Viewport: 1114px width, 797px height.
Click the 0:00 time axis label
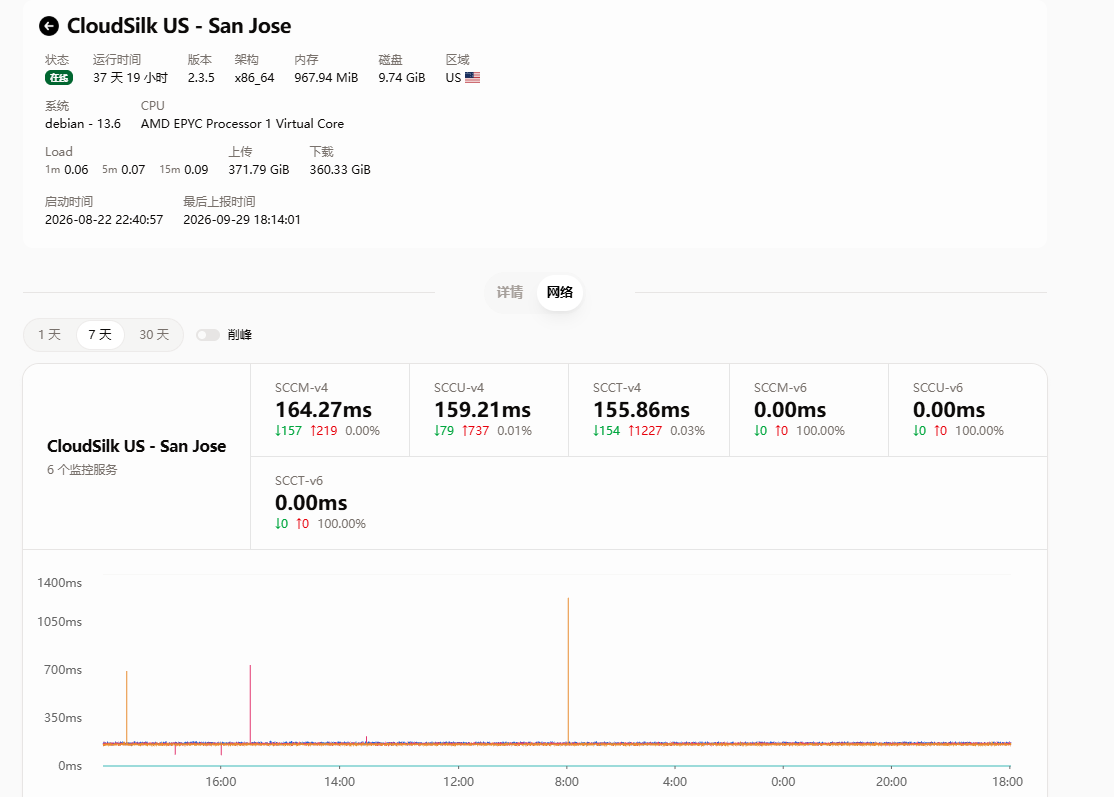point(783,781)
